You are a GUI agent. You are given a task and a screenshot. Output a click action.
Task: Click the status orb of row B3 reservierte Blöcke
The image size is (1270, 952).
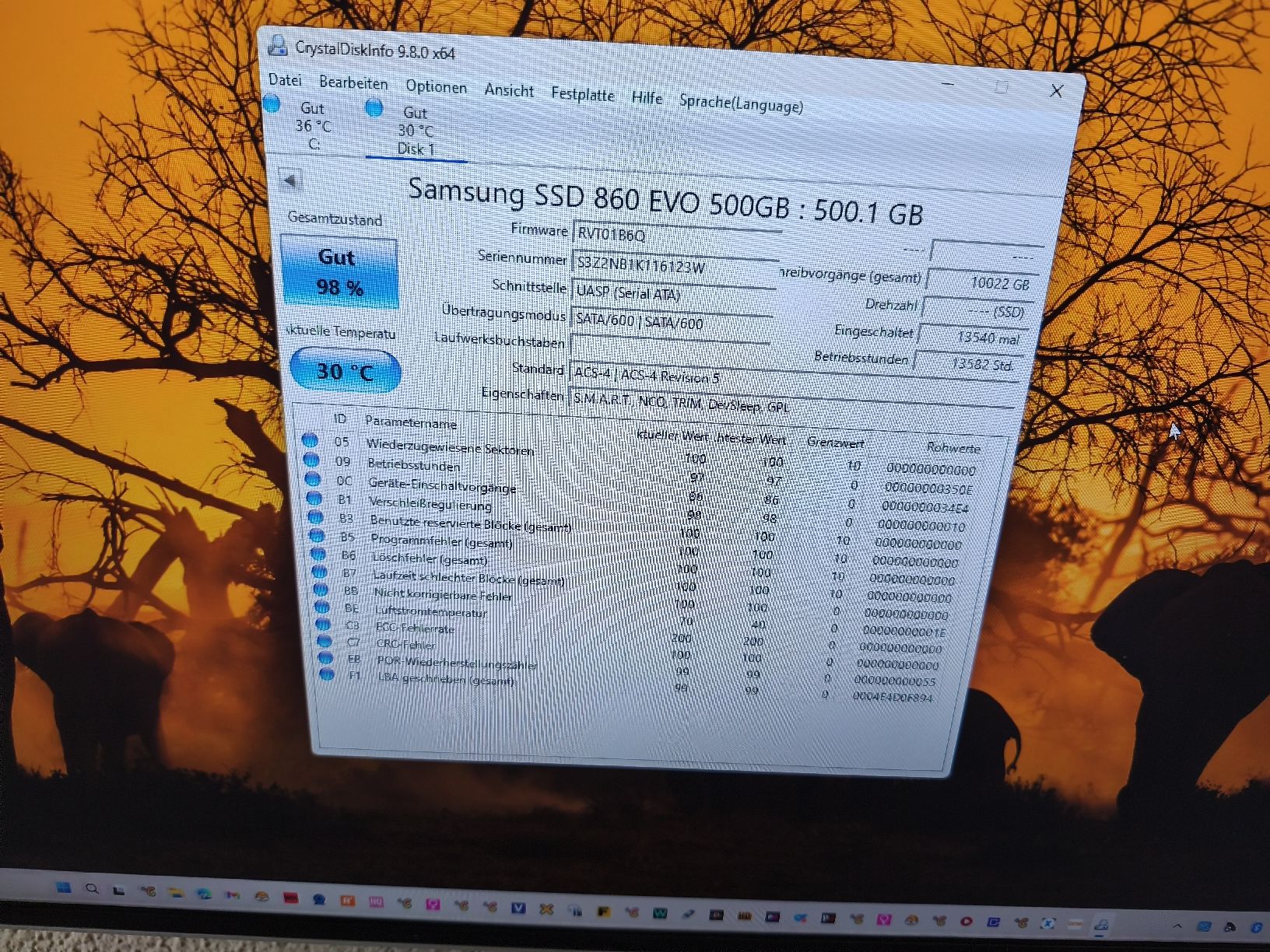click(315, 516)
